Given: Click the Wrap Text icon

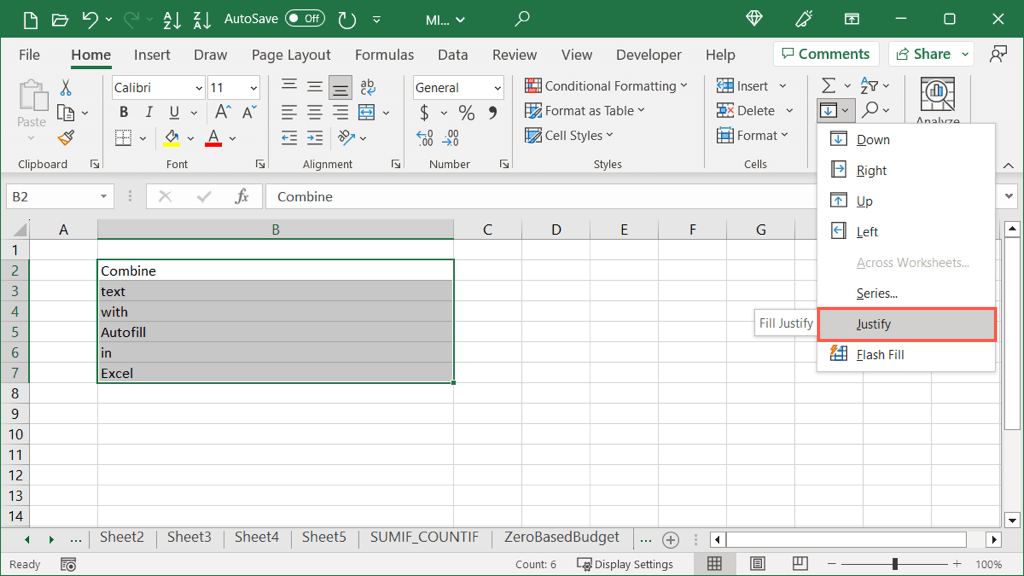Looking at the screenshot, I should click(367, 88).
